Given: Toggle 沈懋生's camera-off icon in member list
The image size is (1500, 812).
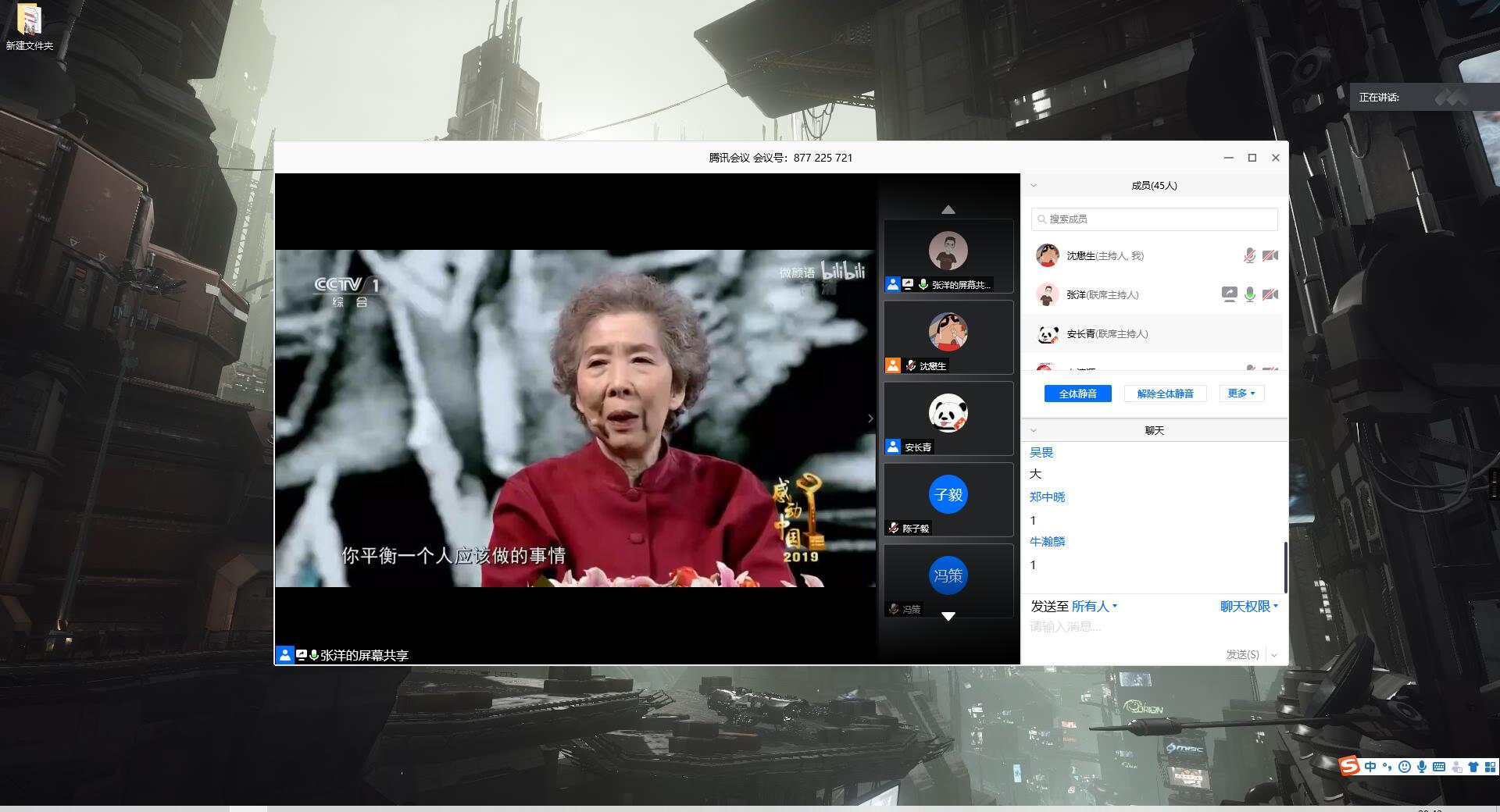Looking at the screenshot, I should tap(1270, 255).
